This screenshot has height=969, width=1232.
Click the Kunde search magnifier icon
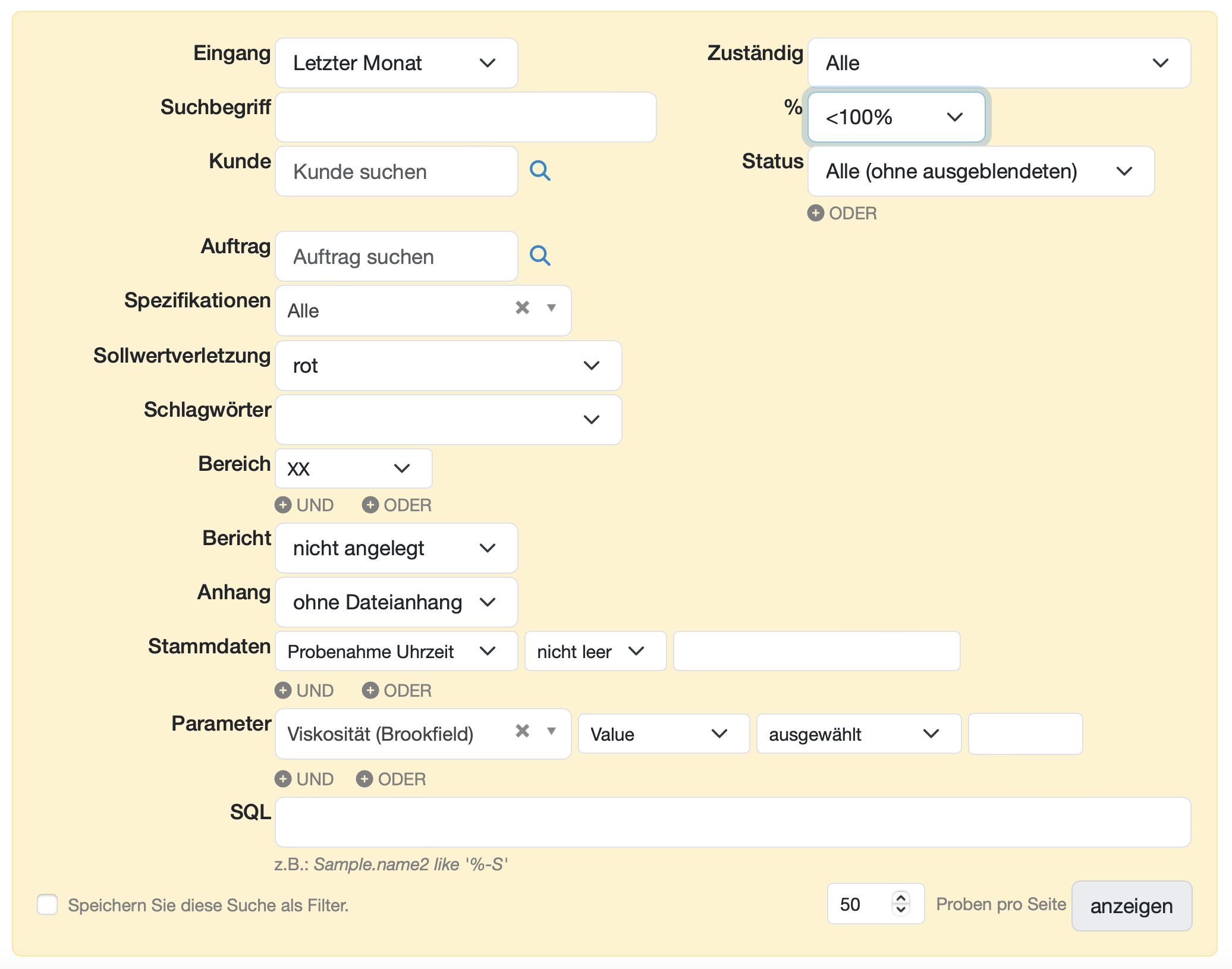(x=540, y=171)
